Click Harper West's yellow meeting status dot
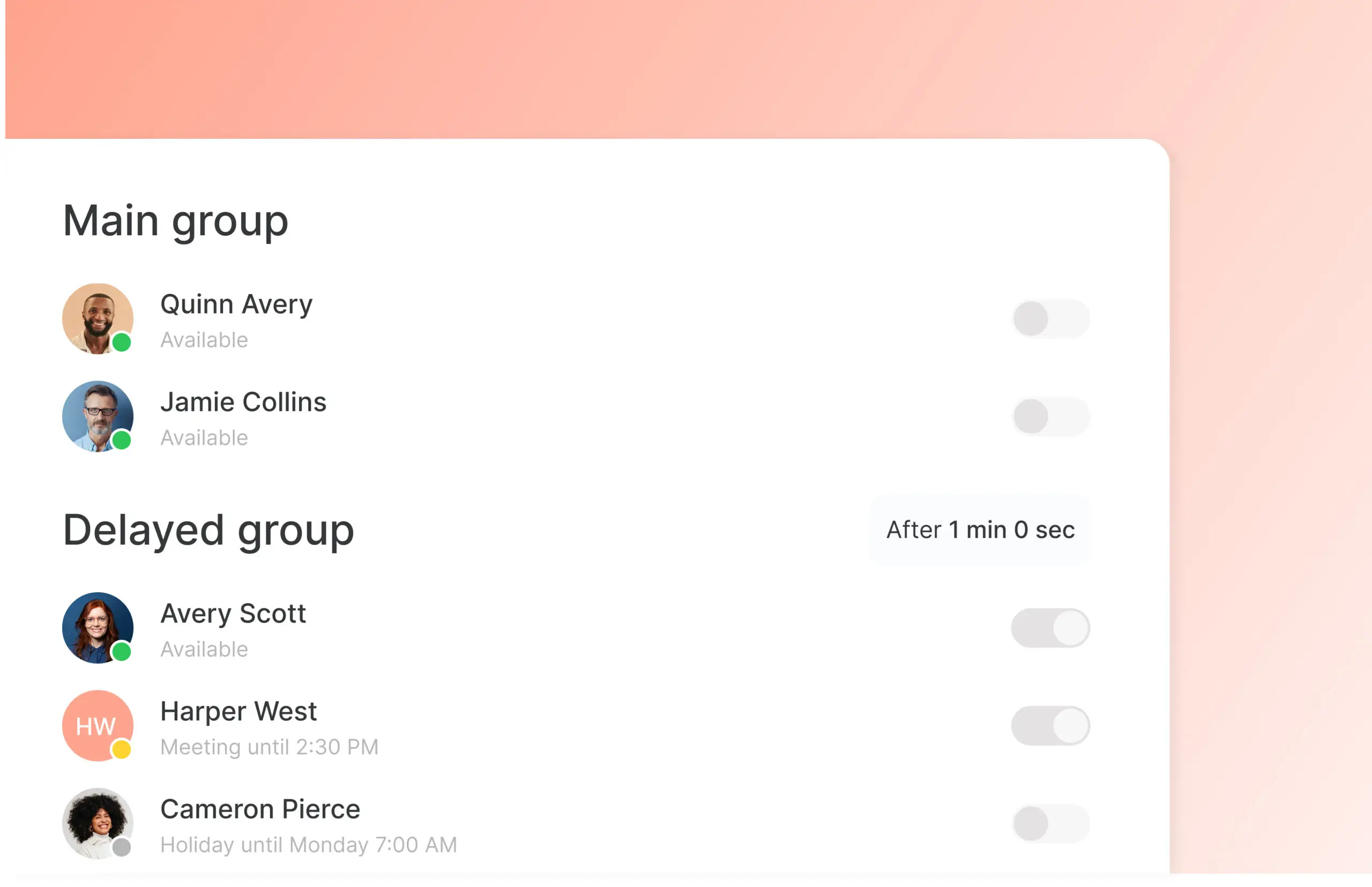This screenshot has height=887, width=1372. (122, 749)
